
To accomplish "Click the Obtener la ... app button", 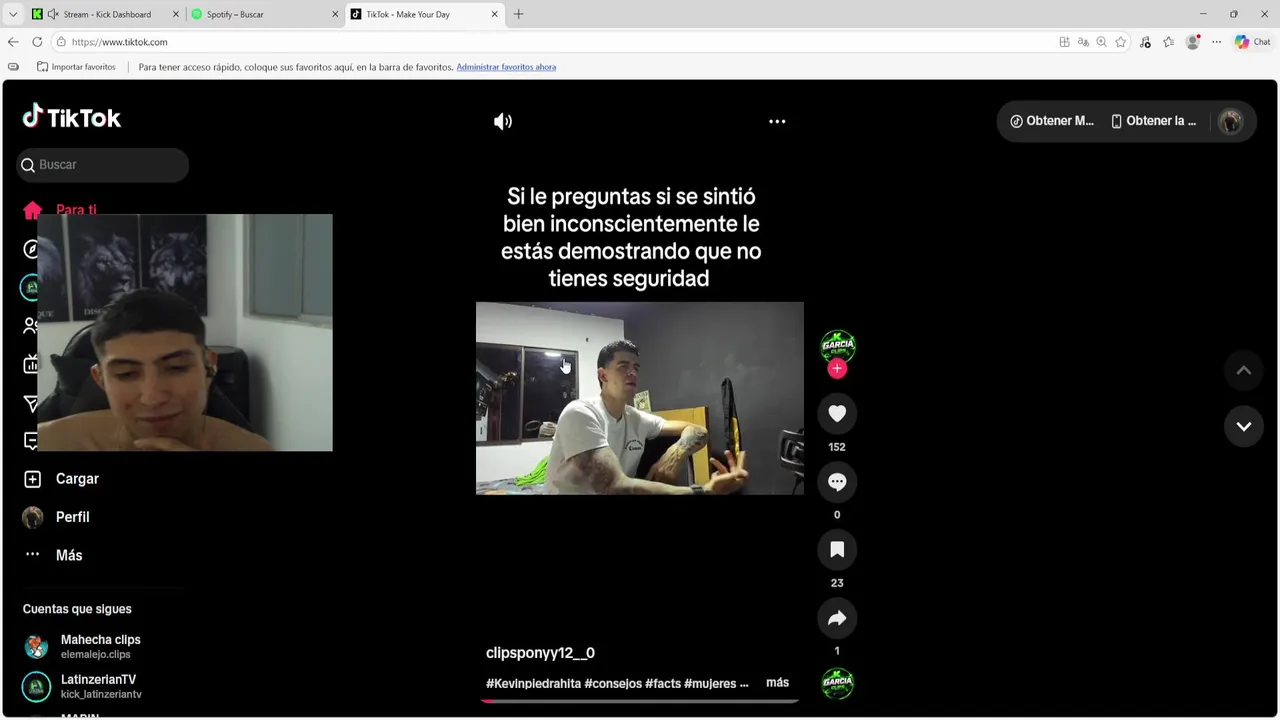I will [1153, 121].
